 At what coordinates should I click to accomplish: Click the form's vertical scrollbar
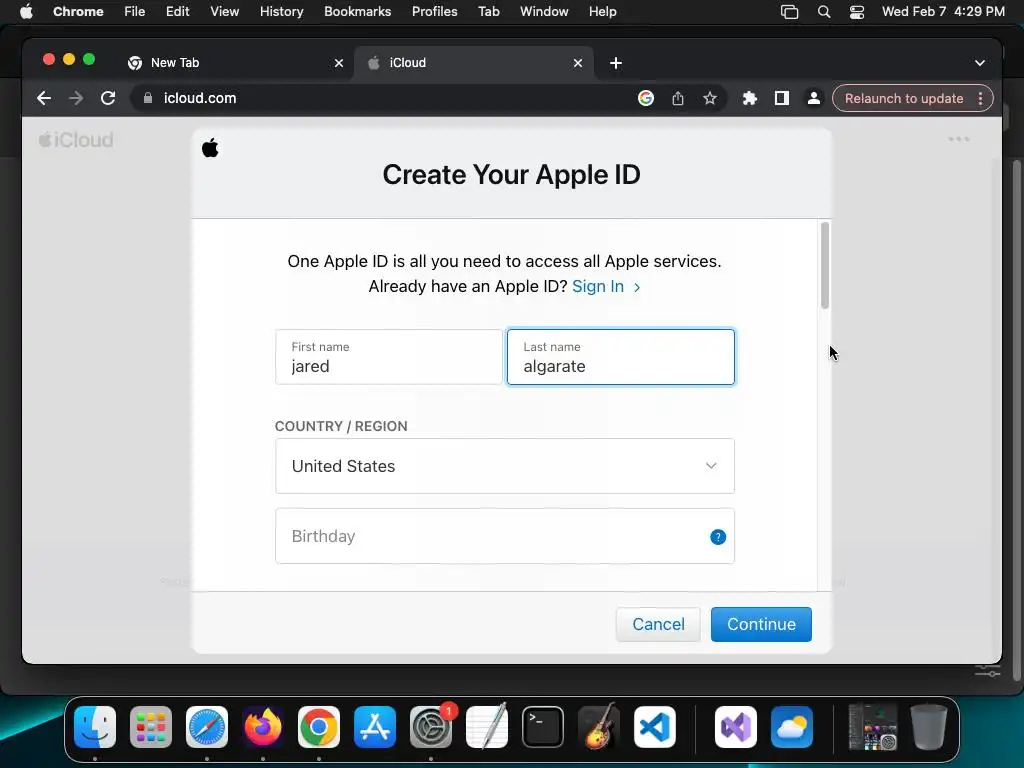(825, 265)
